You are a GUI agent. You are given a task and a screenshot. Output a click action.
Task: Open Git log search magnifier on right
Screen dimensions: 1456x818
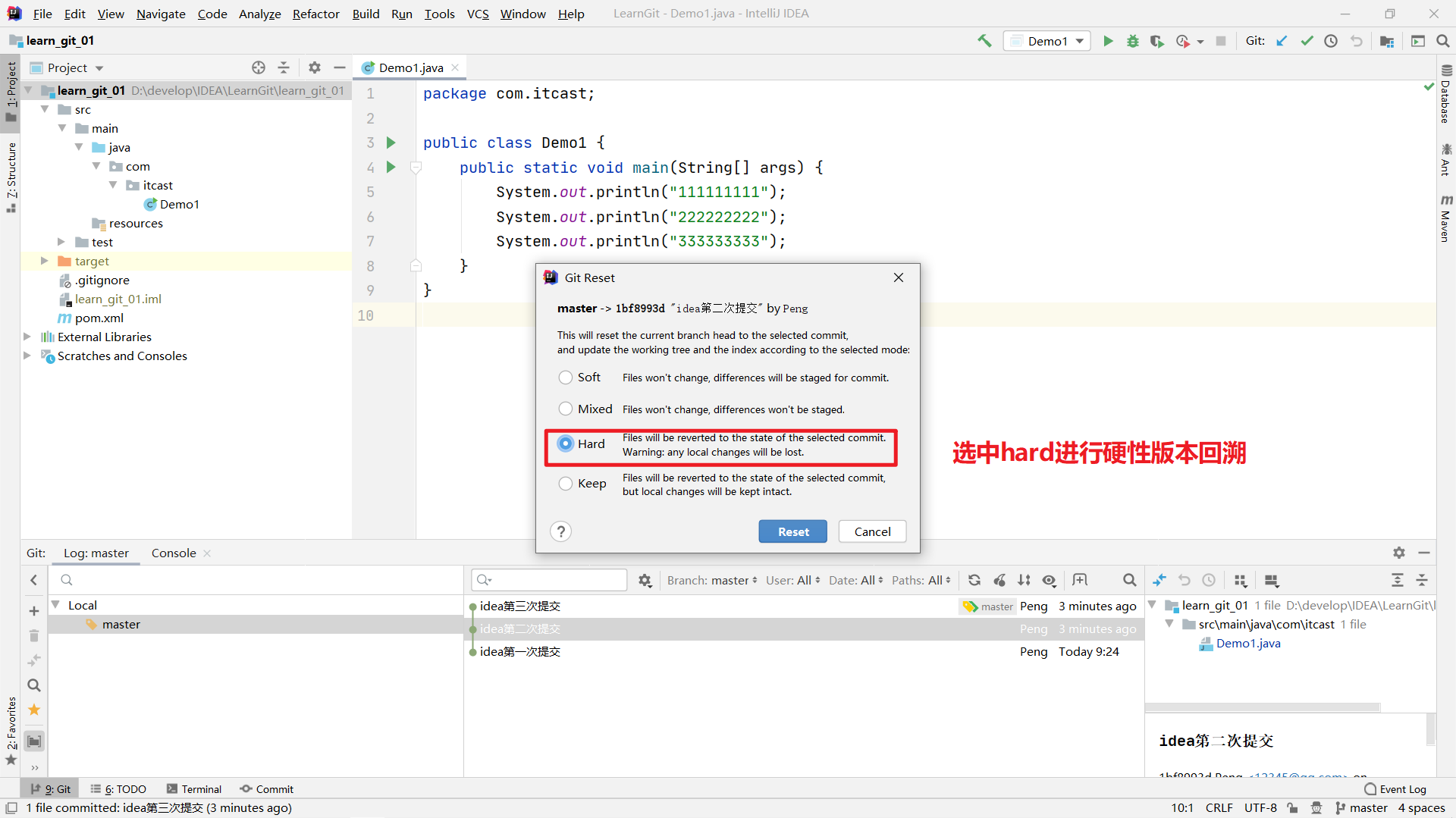tap(1129, 580)
